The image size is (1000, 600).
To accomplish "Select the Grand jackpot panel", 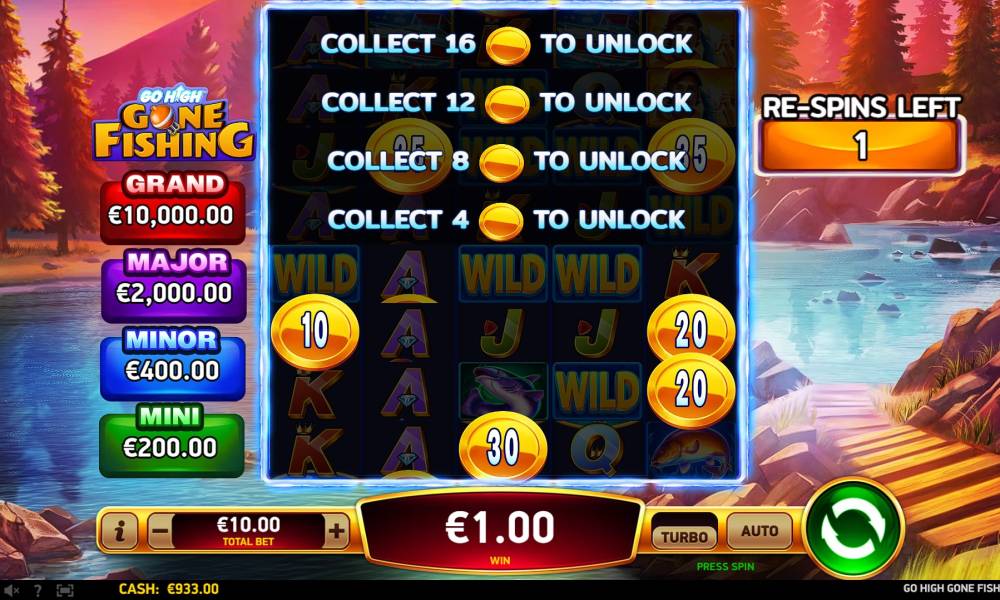I will (x=173, y=208).
